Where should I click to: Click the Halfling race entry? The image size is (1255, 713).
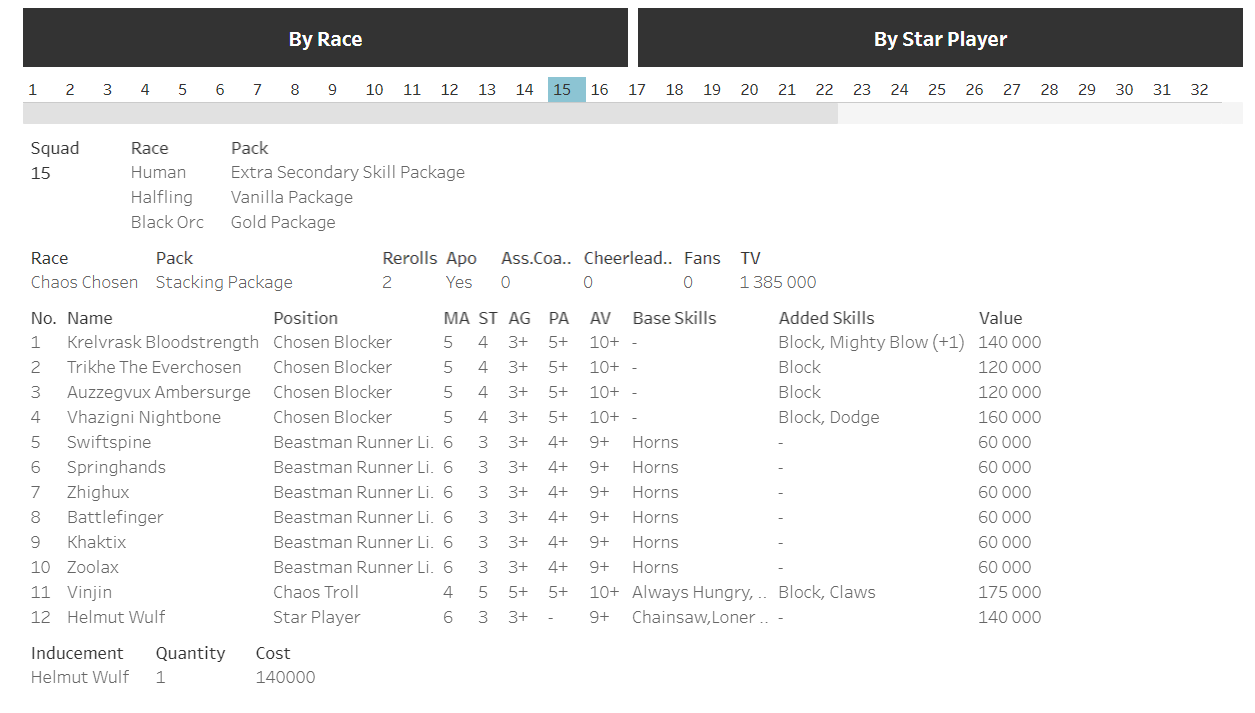pyautogui.click(x=161, y=197)
